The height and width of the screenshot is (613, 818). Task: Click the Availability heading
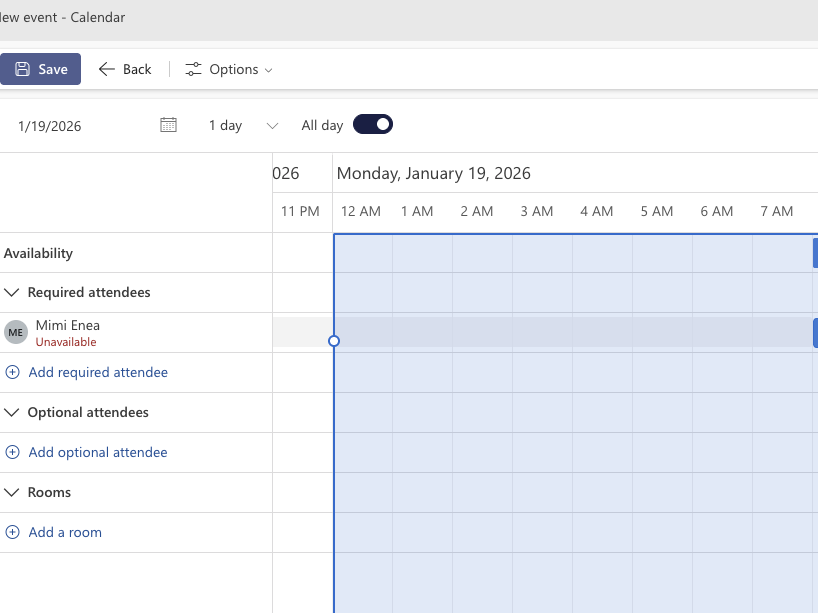coord(38,253)
